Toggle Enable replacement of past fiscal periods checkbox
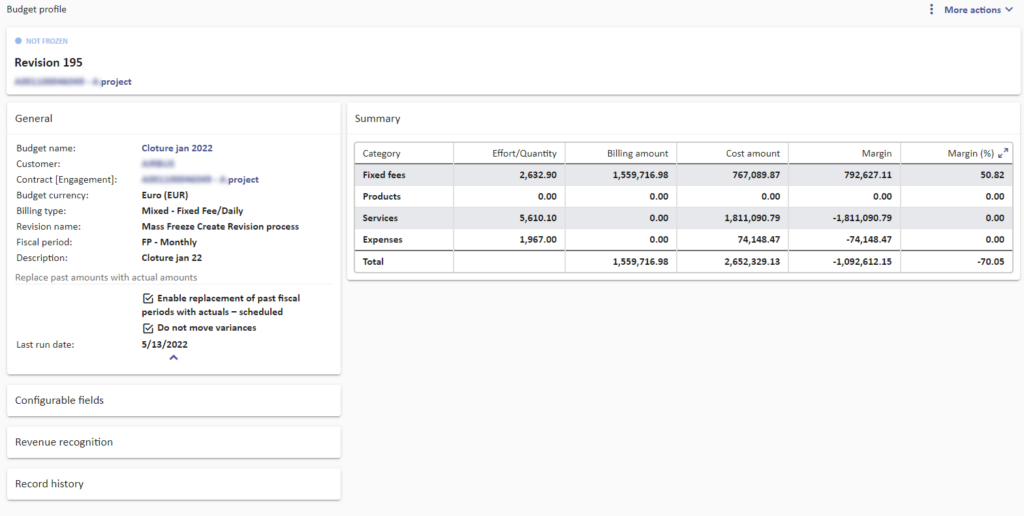The height and width of the screenshot is (516, 1024). tap(148, 298)
